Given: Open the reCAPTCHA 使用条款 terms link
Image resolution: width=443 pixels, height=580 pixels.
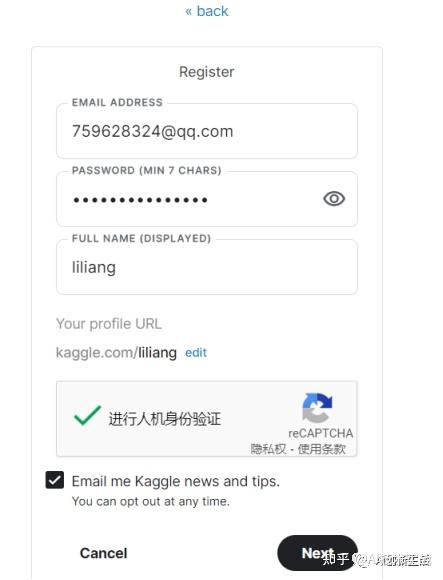Looking at the screenshot, I should click(322, 449).
